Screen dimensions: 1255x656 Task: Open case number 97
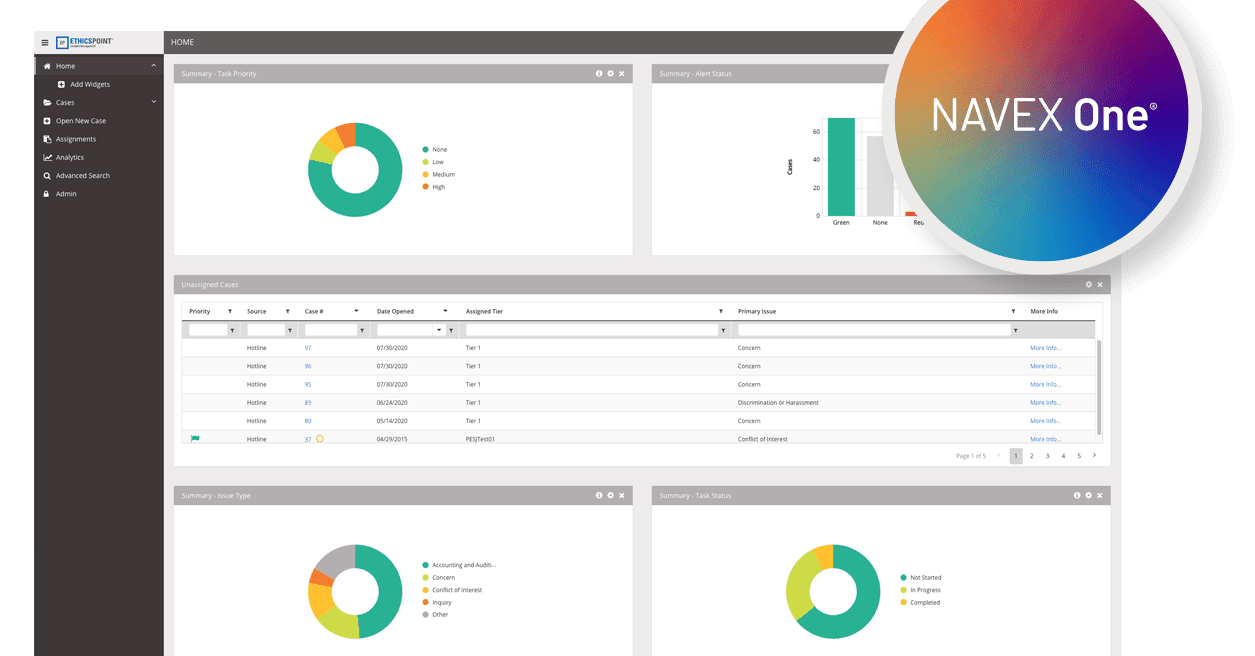point(307,347)
